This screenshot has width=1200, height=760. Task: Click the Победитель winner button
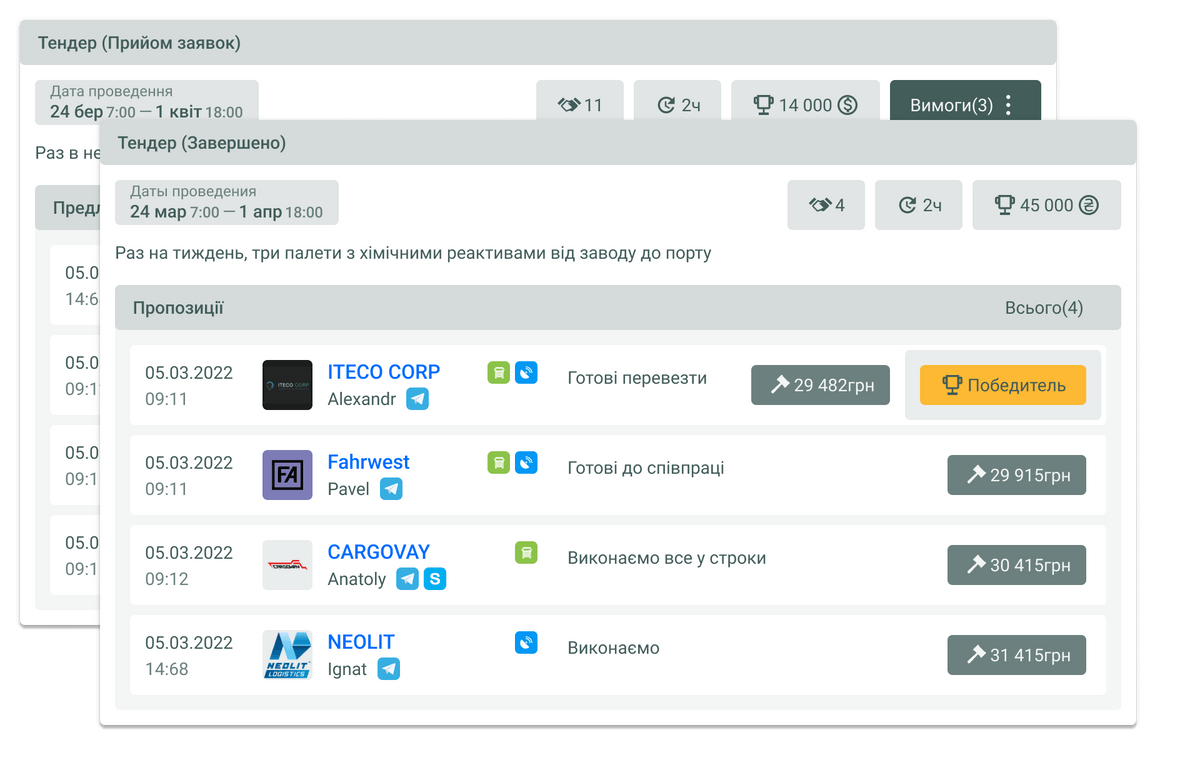pyautogui.click(x=1002, y=385)
